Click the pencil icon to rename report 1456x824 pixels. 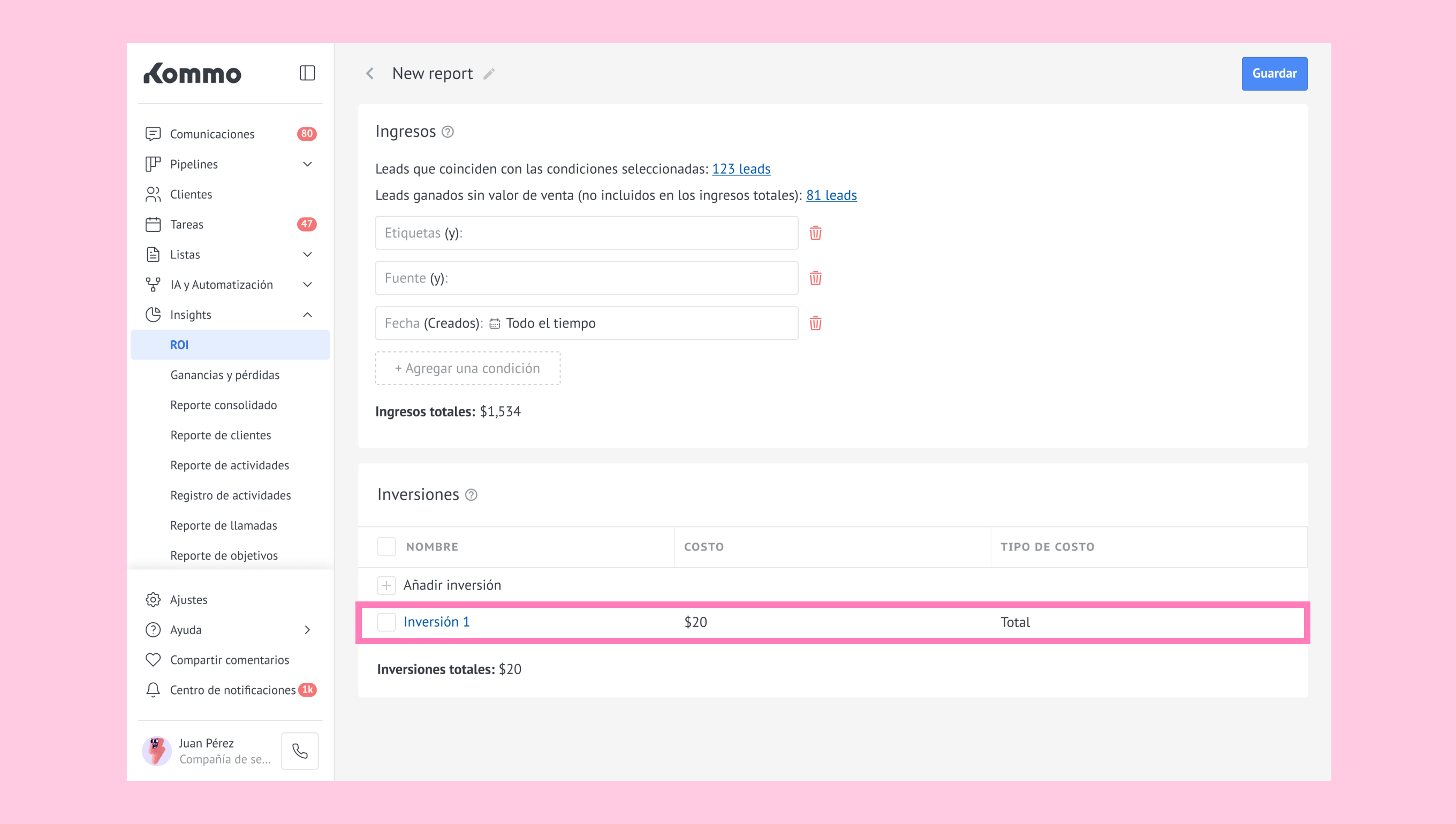point(489,74)
